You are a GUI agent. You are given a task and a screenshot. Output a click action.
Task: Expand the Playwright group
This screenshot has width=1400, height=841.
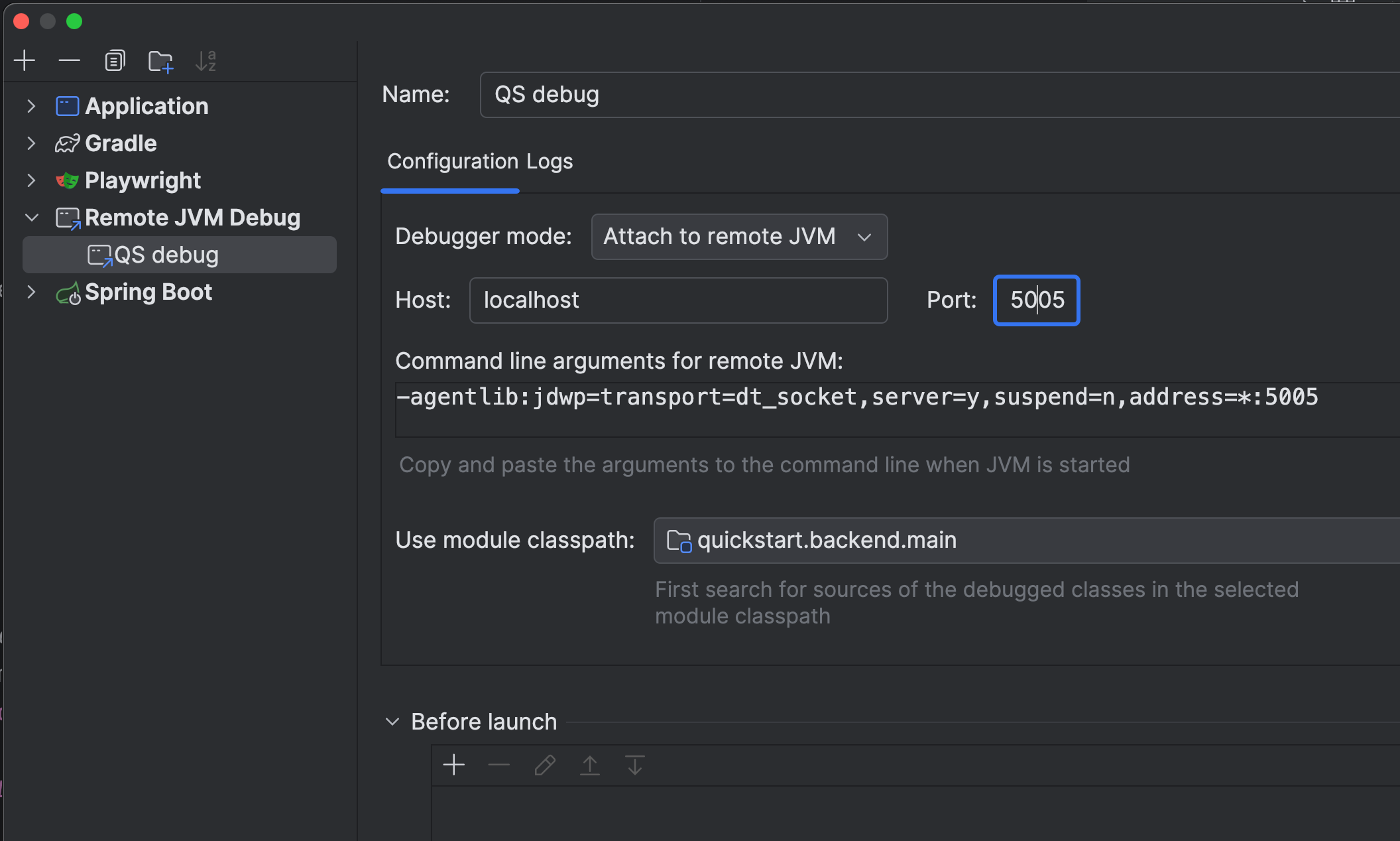(x=30, y=180)
